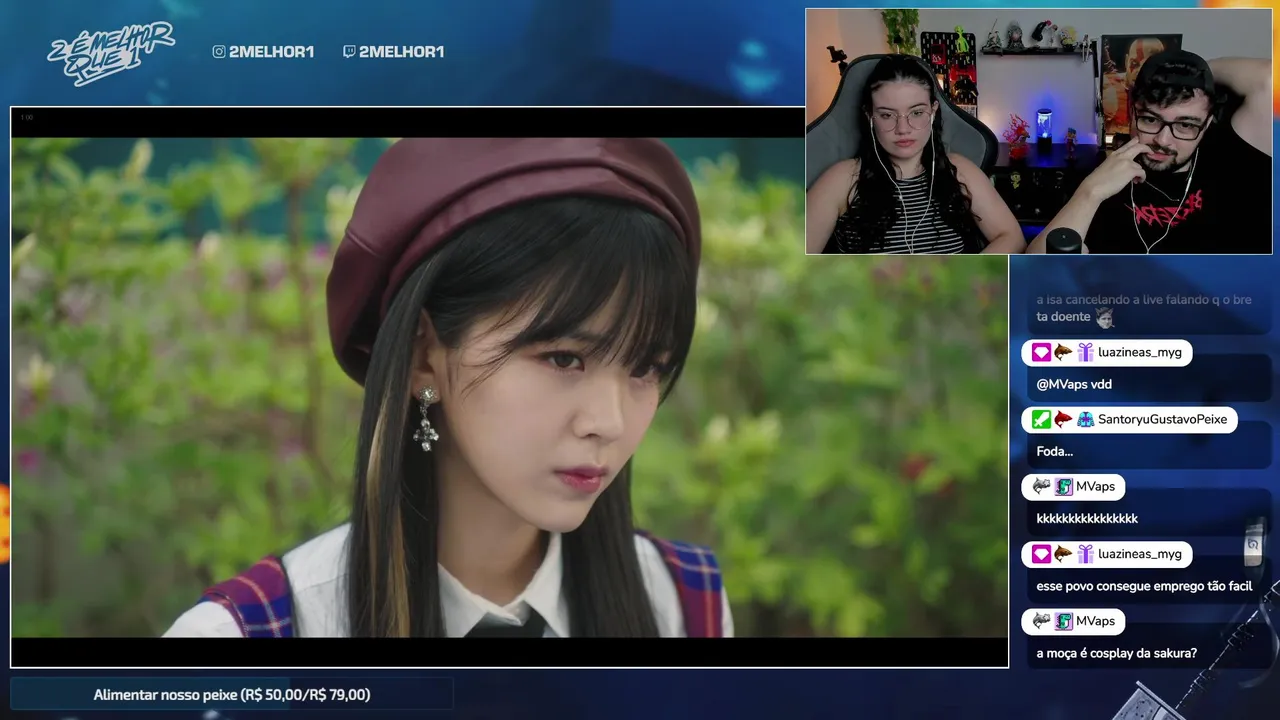
Task: Click the Instagram icon beside 2MELHOR1
Action: tap(219, 52)
